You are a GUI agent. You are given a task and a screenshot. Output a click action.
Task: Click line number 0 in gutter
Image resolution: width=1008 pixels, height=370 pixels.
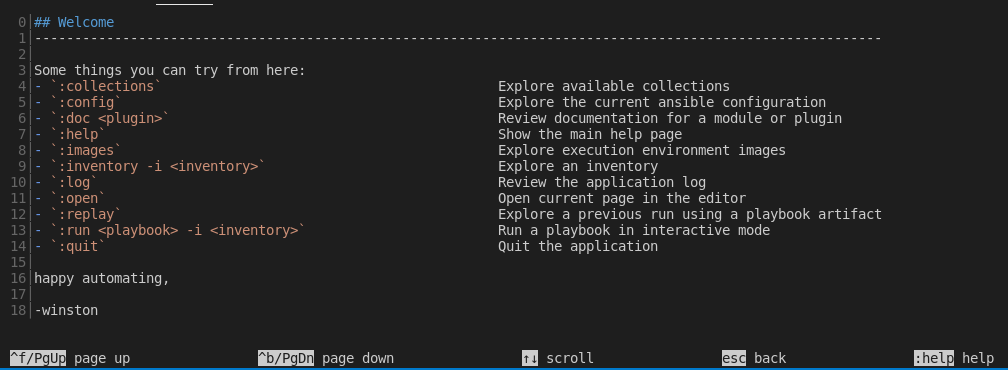22,22
